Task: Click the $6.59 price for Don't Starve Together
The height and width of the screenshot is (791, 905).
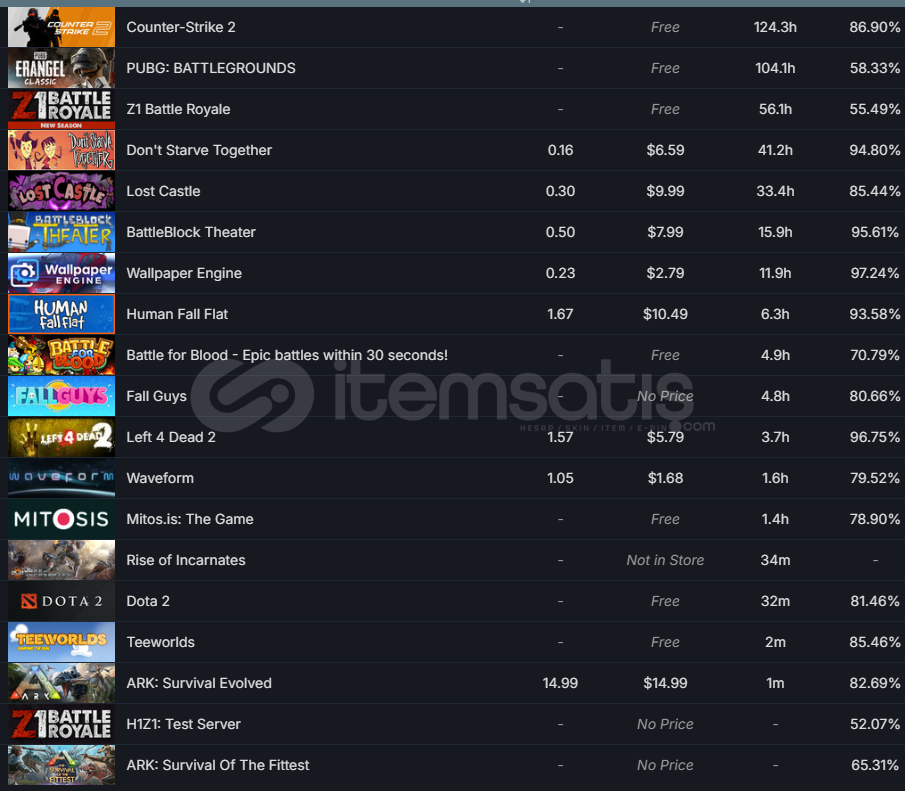Action: (x=665, y=150)
